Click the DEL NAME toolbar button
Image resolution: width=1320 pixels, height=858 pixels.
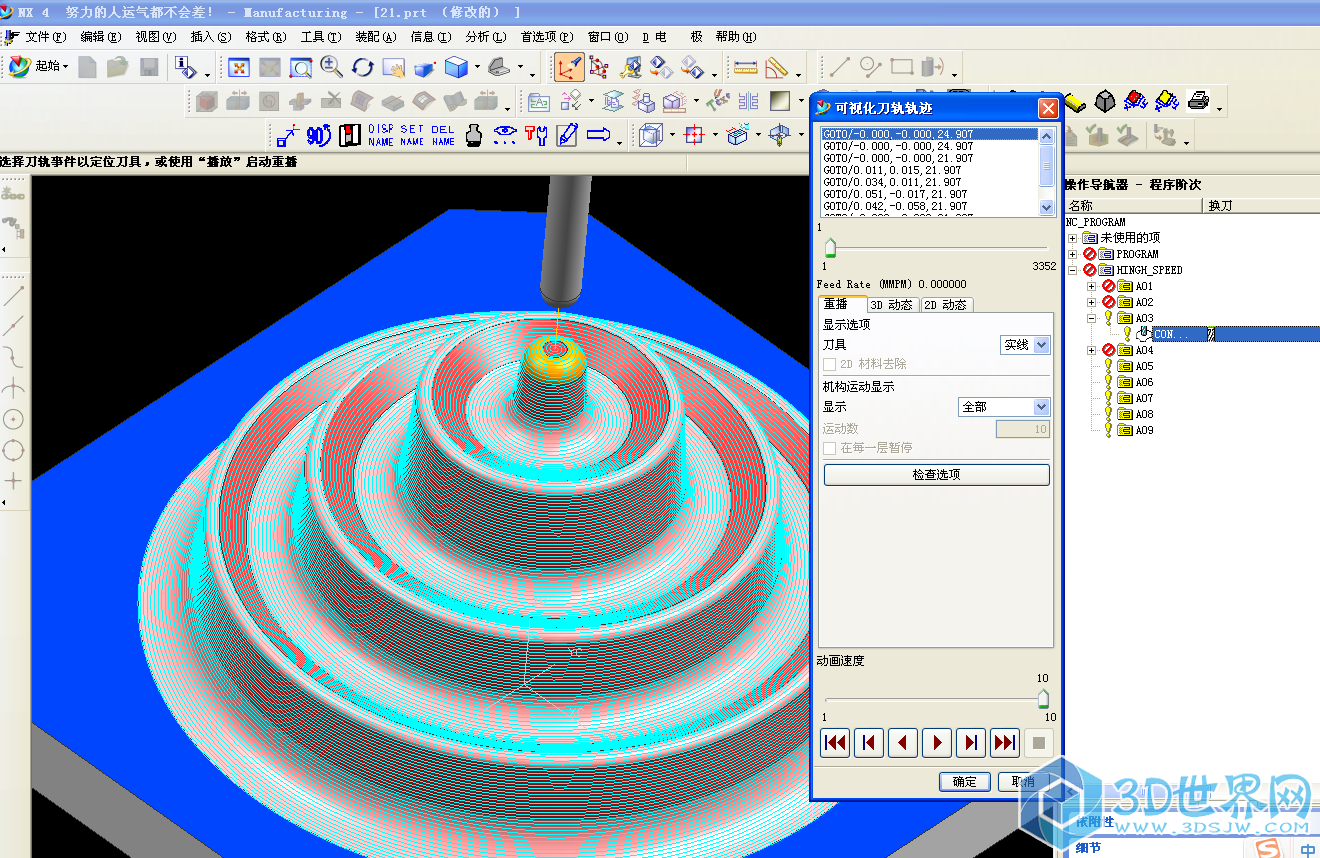tap(443, 135)
